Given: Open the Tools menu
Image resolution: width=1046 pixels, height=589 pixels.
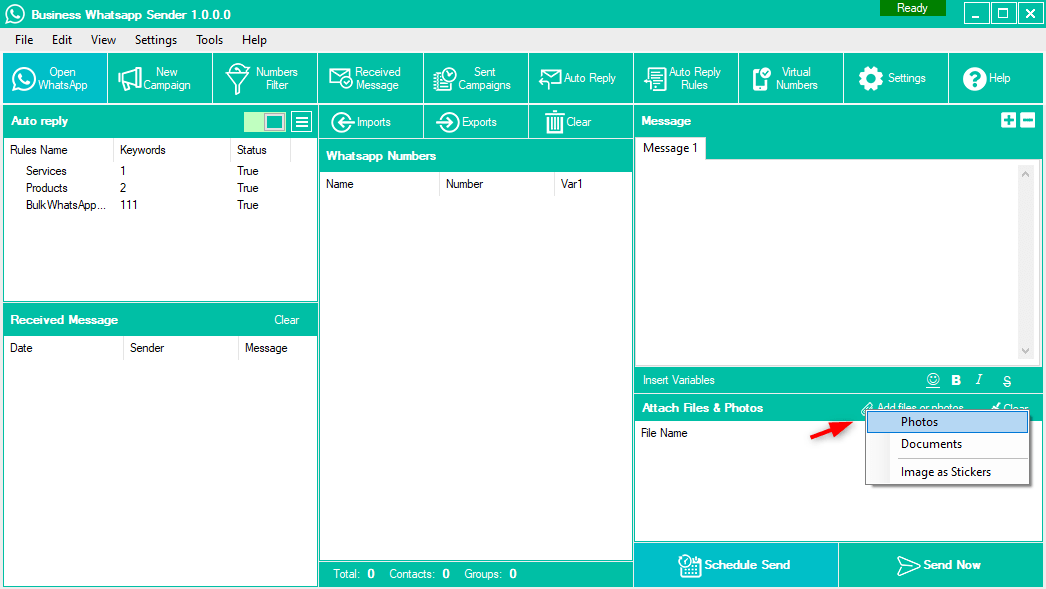Looking at the screenshot, I should [209, 40].
